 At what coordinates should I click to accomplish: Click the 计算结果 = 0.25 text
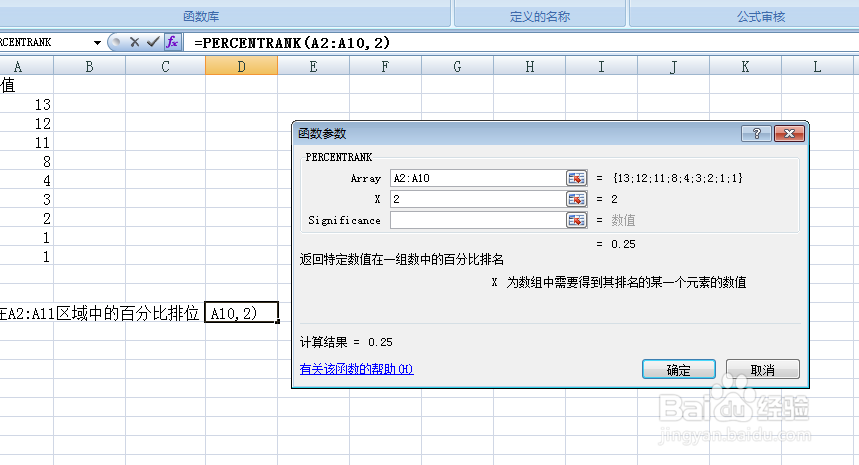coord(346,342)
